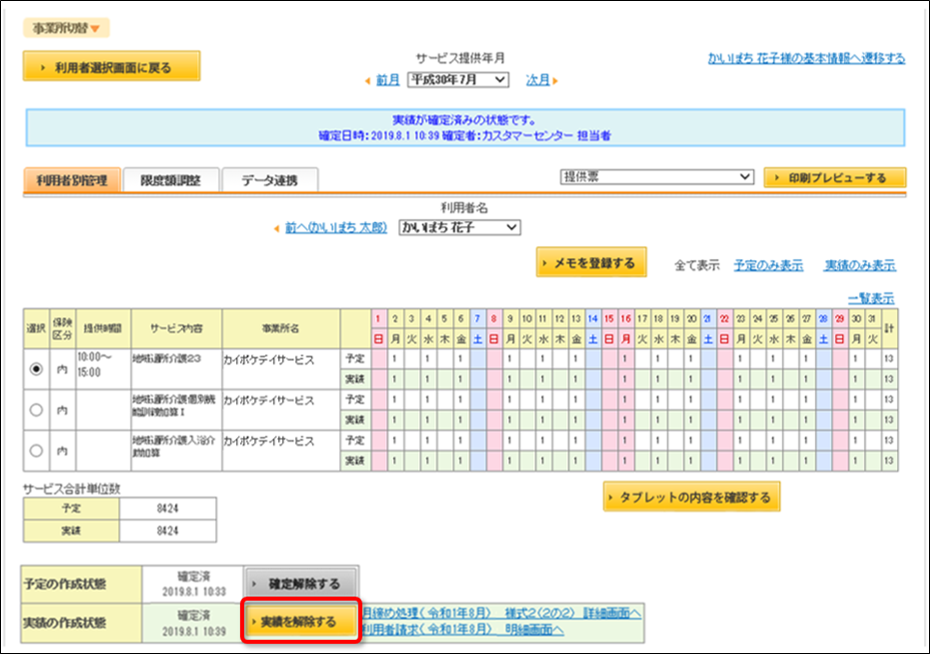Click 予定のみ表示 link

click(x=769, y=265)
